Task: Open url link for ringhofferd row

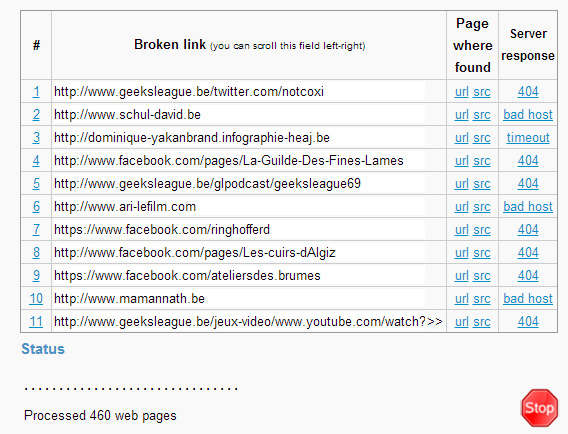Action: point(462,230)
